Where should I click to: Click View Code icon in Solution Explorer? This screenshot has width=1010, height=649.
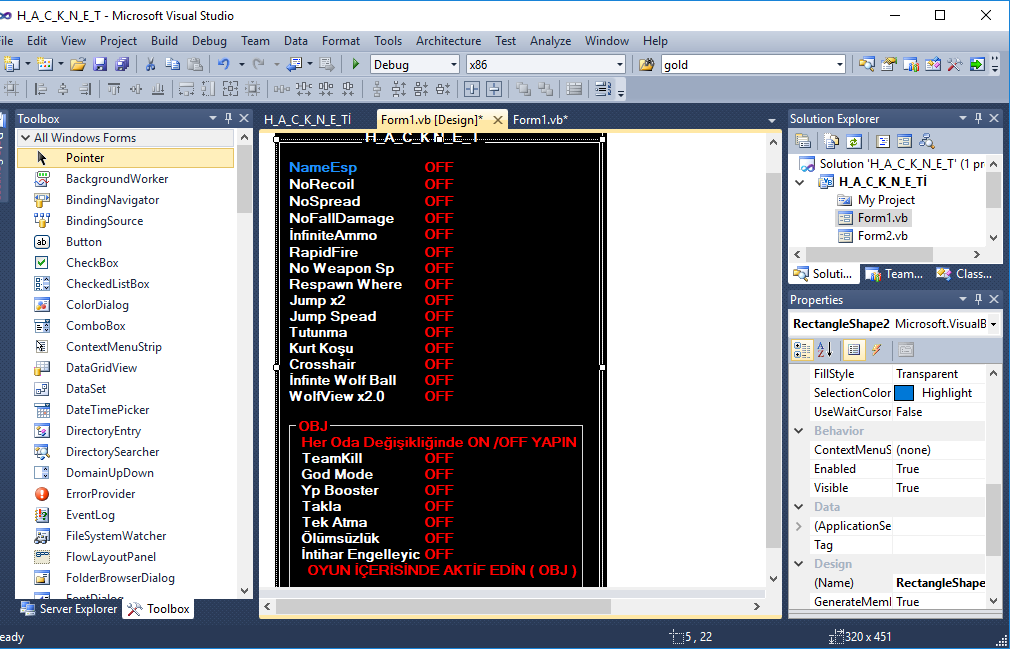click(883, 141)
